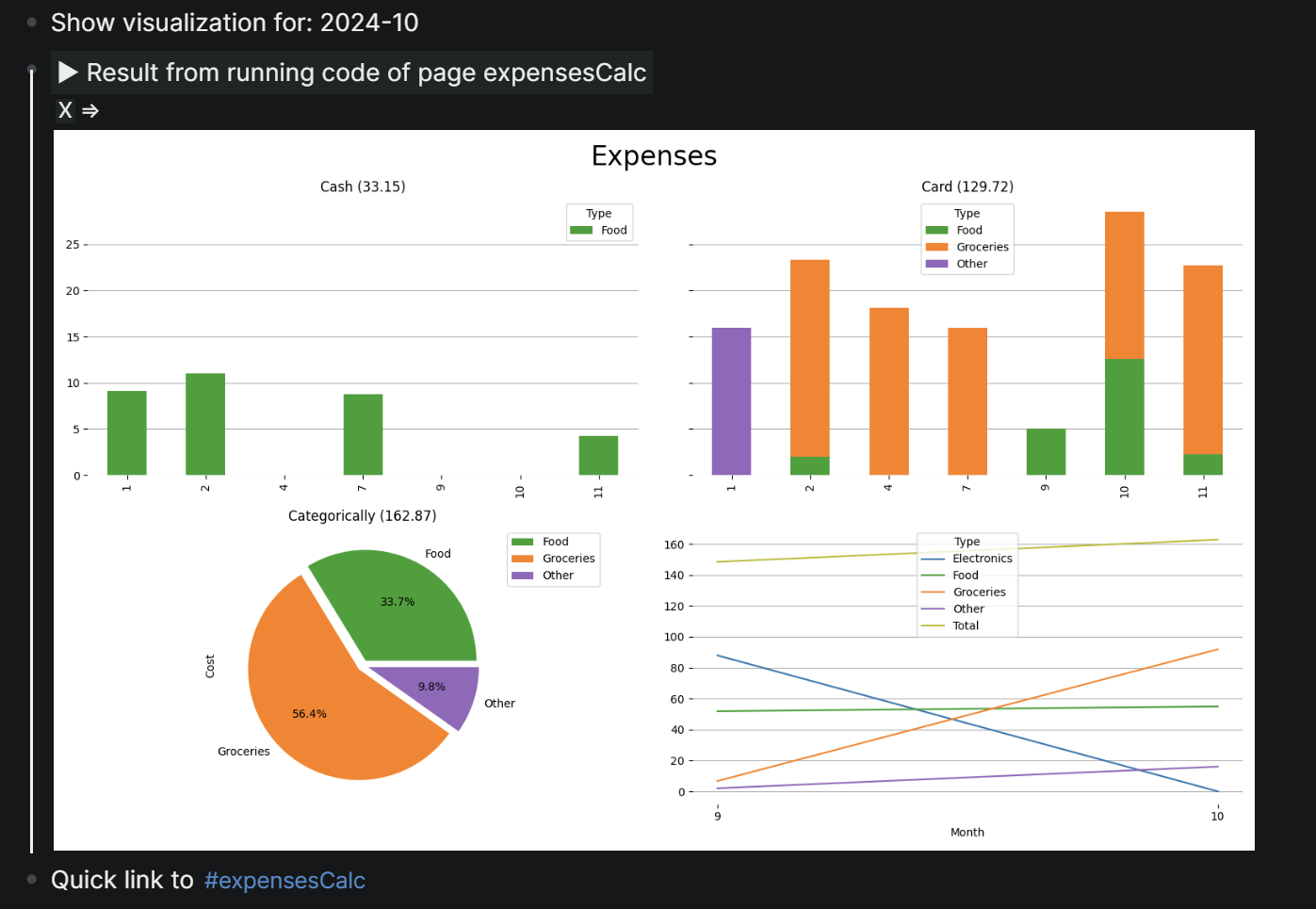This screenshot has width=1316, height=909.
Task: Click the 'Categorically (162.87)' pie title
Action: (x=363, y=515)
